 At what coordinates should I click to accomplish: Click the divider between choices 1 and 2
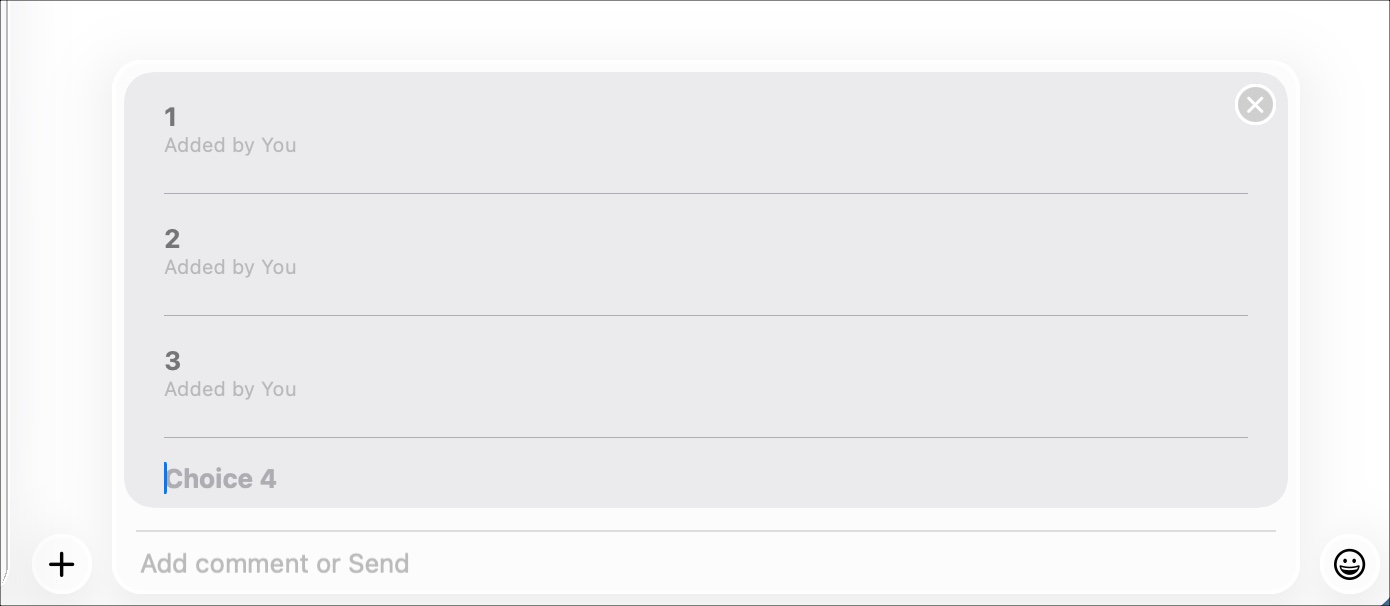(705, 193)
